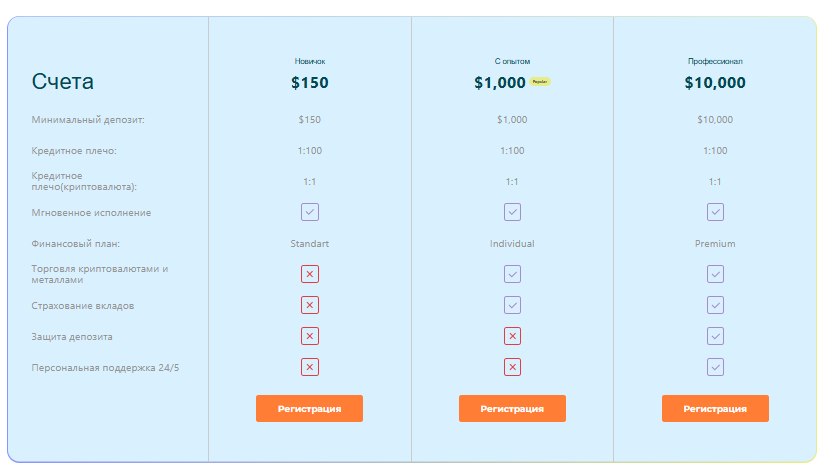Select the Новичок plan heading
The image size is (828, 471).
click(310, 61)
